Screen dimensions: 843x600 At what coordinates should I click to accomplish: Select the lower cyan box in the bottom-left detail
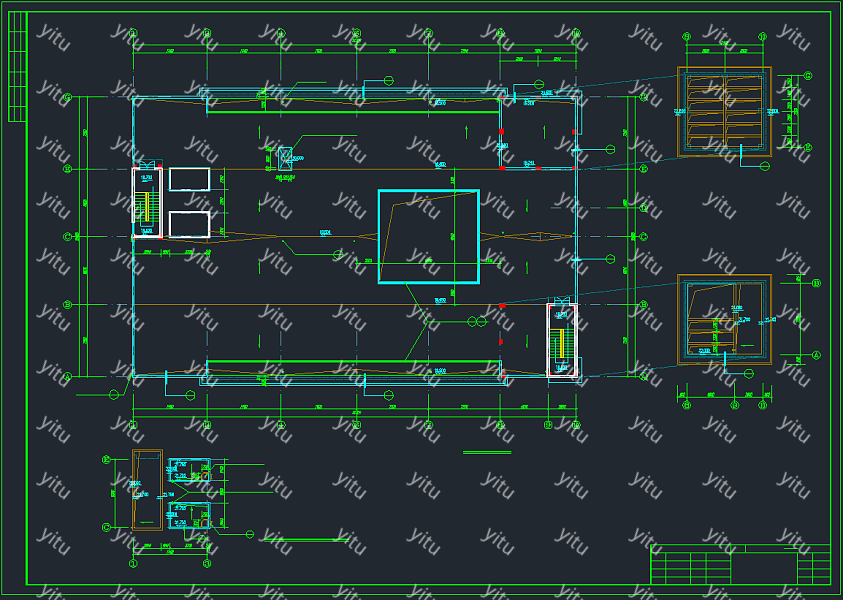189,516
